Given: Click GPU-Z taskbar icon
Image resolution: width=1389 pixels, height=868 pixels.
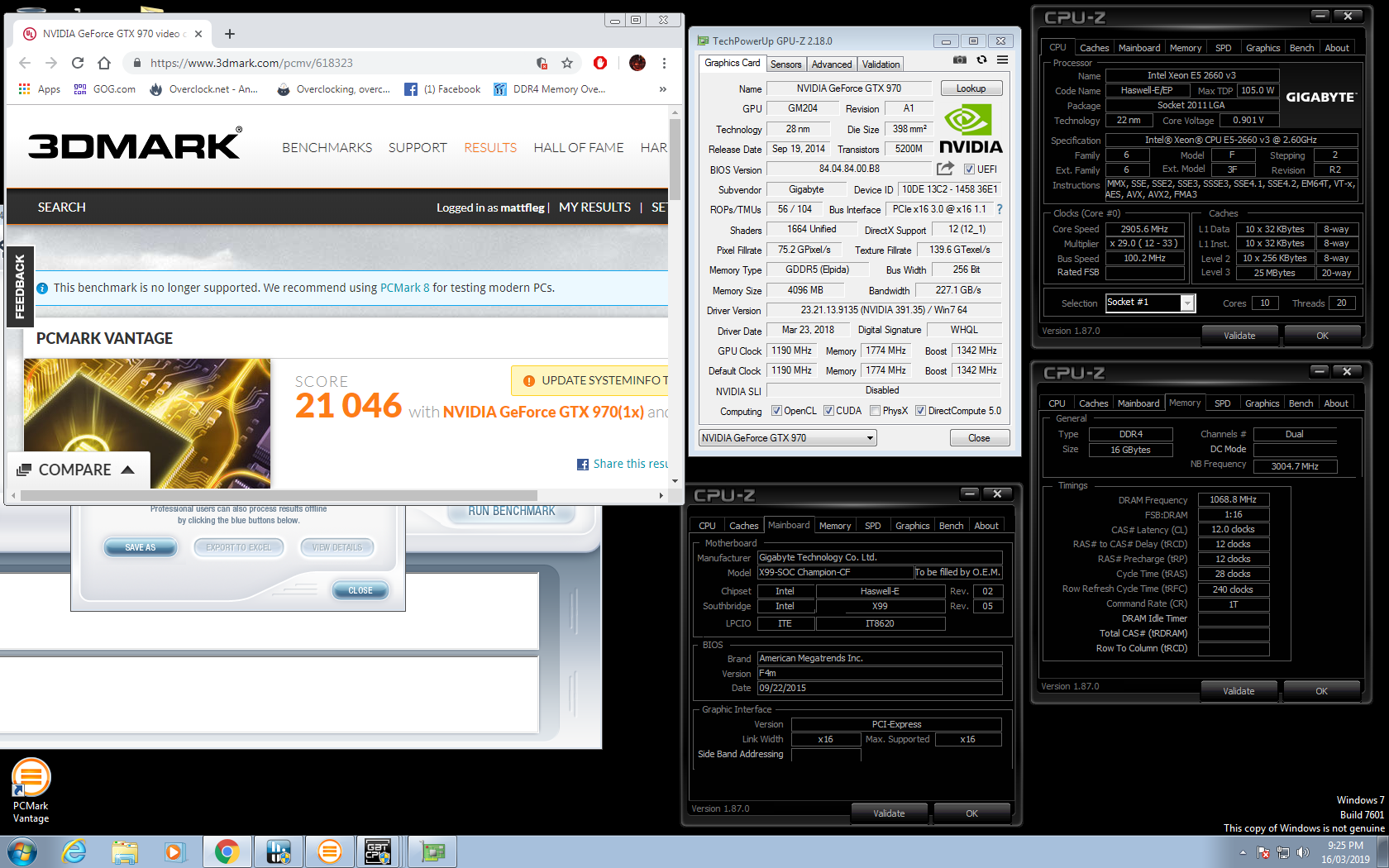Looking at the screenshot, I should pos(432,851).
